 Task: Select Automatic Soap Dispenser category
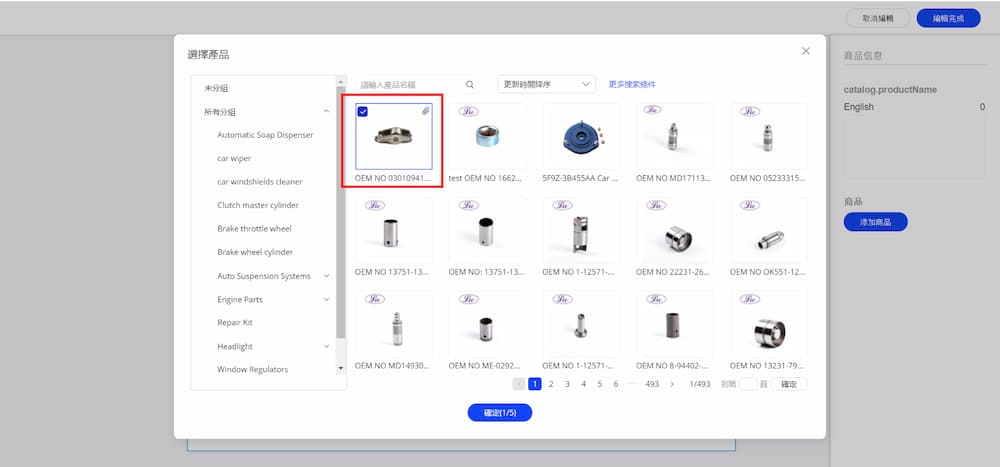(265, 135)
